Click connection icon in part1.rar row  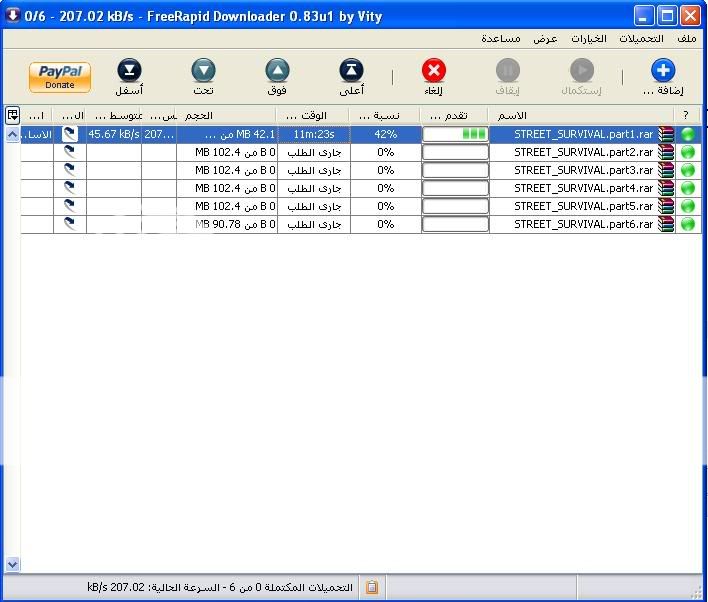[x=70, y=134]
